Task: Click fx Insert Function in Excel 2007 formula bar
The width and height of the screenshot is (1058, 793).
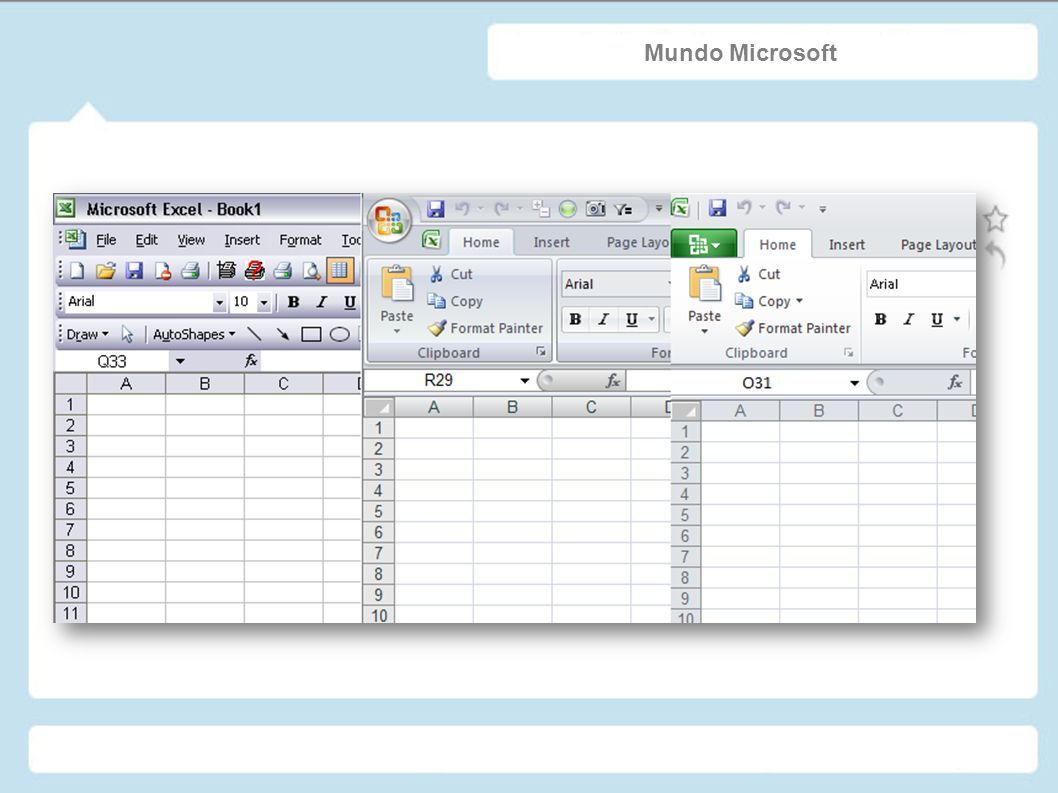Action: [613, 381]
